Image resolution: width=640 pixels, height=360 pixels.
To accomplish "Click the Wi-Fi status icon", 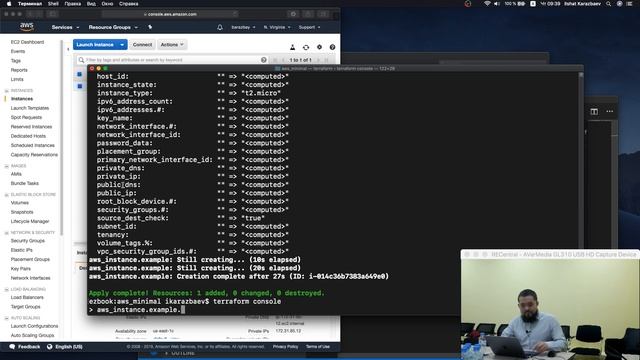I will point(487,4).
